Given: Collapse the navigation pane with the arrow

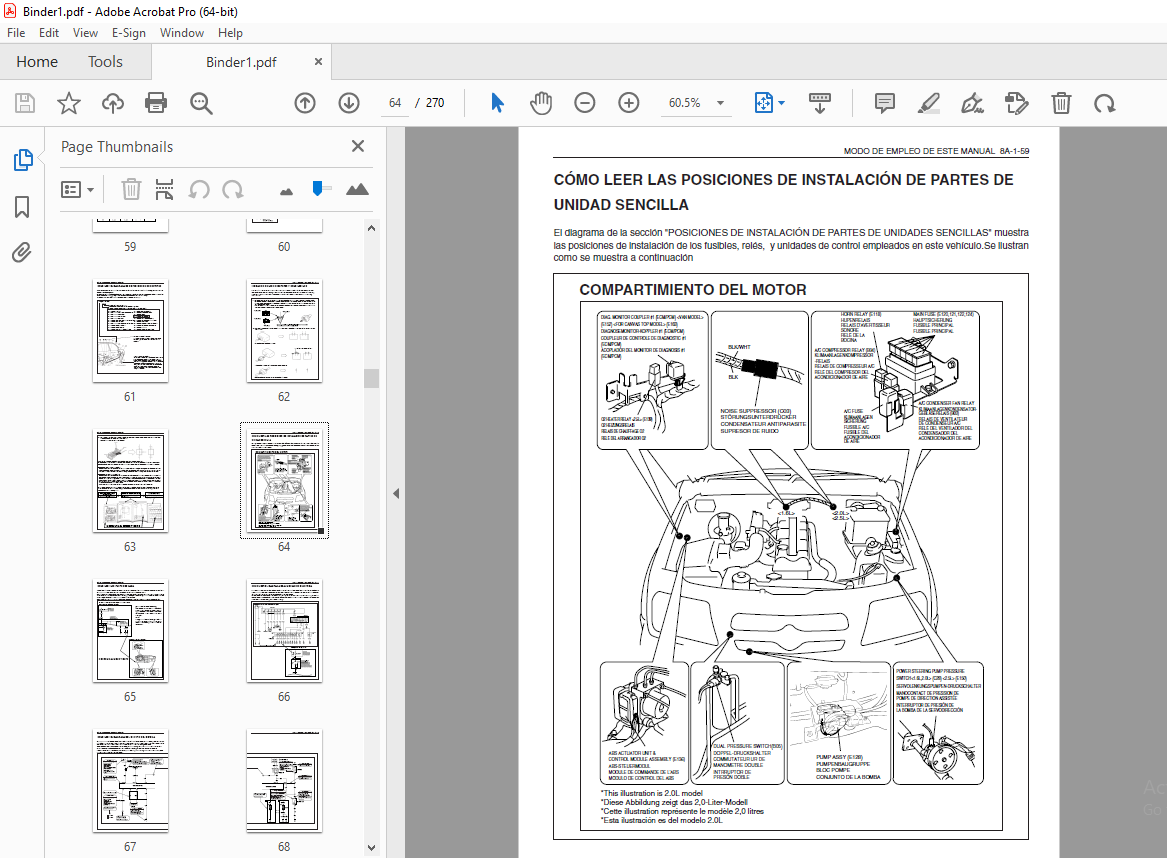Looking at the screenshot, I should pos(396,493).
